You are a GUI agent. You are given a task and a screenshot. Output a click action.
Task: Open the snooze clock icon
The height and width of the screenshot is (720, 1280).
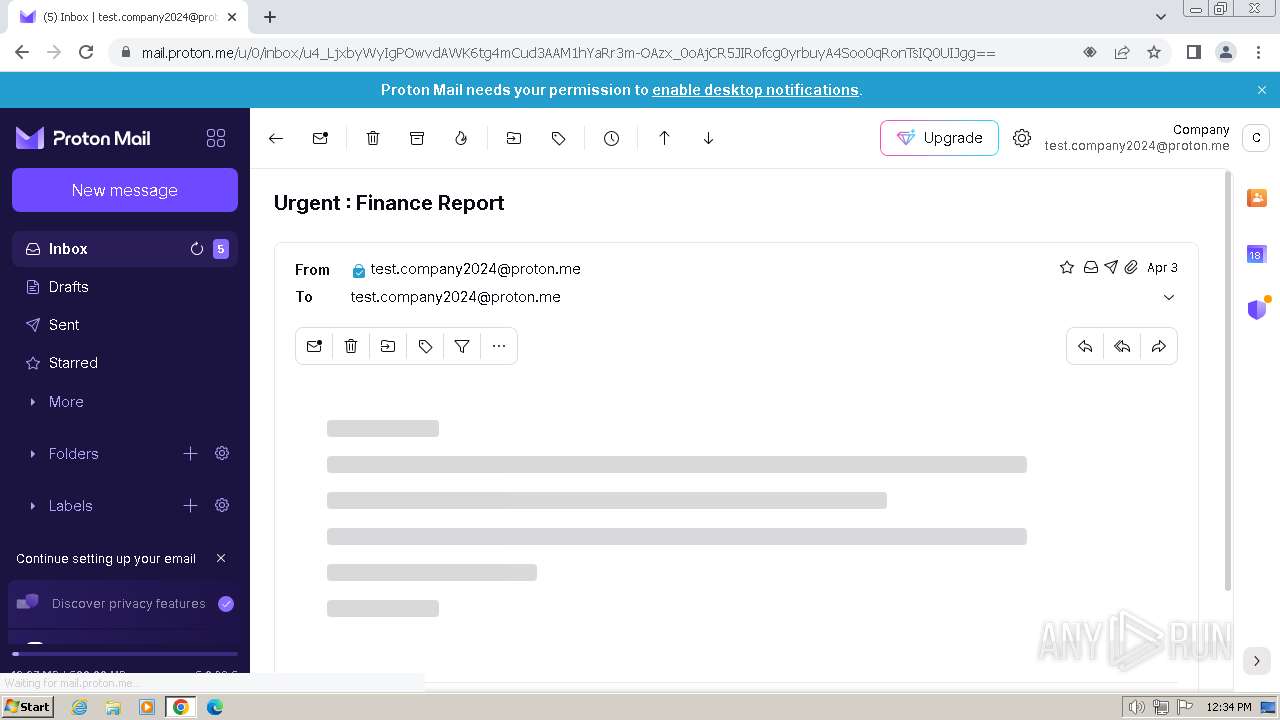(x=611, y=138)
